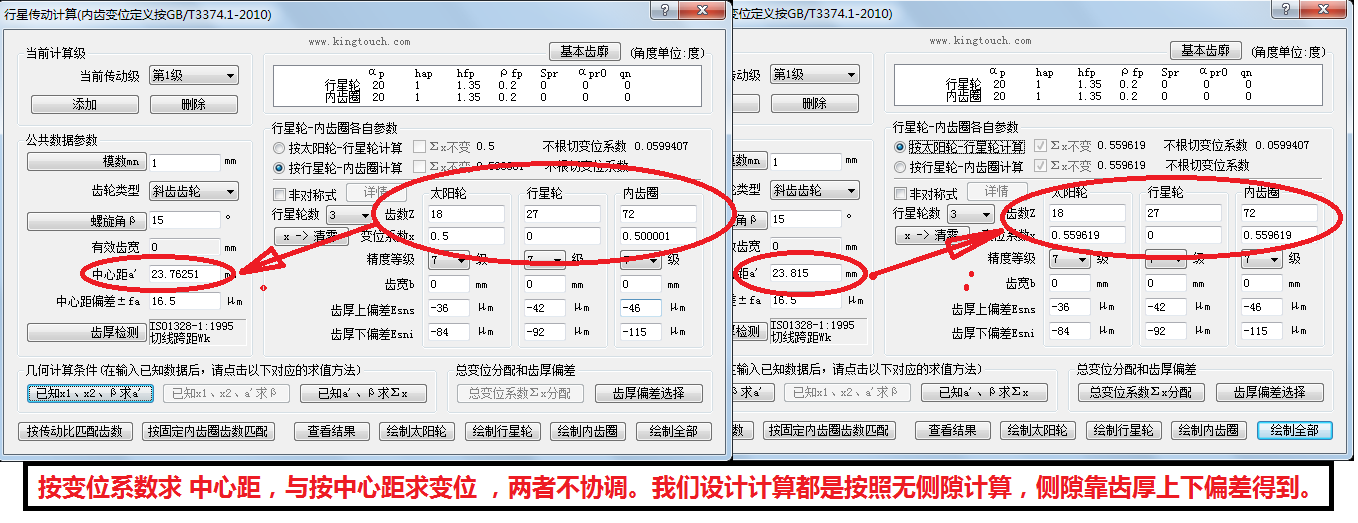Focus 有效齿宽 input field in left window
Image resolution: width=1358 pixels, height=523 pixels.
point(184,246)
